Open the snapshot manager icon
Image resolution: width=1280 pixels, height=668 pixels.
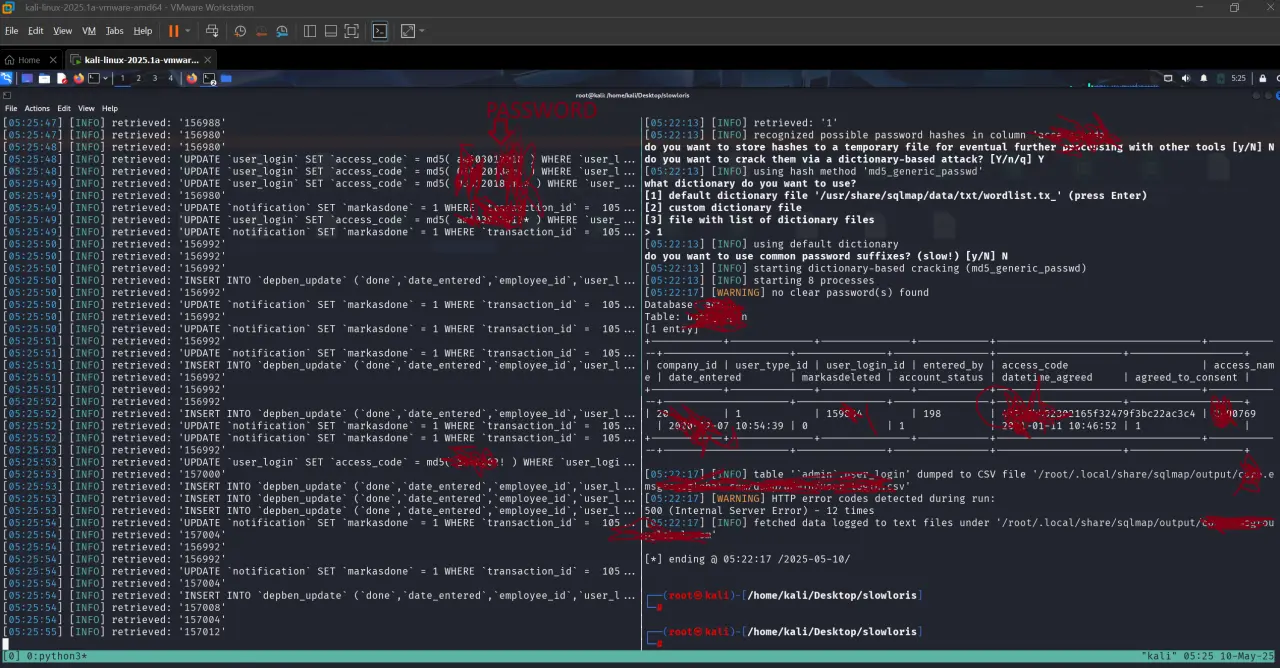pyautogui.click(x=284, y=31)
